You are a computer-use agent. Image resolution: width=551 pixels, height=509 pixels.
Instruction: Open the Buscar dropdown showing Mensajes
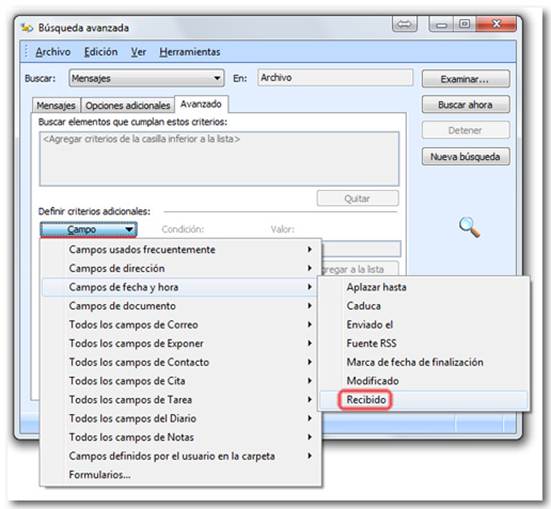[147, 78]
